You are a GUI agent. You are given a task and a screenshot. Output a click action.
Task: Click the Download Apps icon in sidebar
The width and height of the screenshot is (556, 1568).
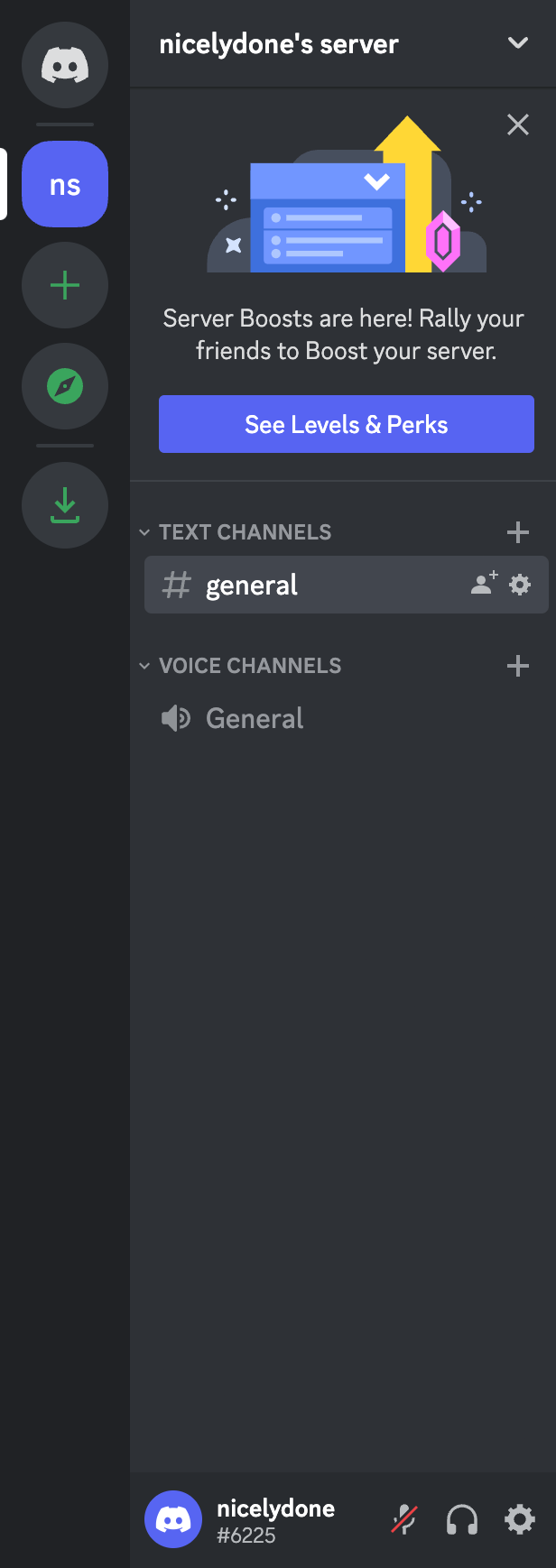pyautogui.click(x=64, y=505)
